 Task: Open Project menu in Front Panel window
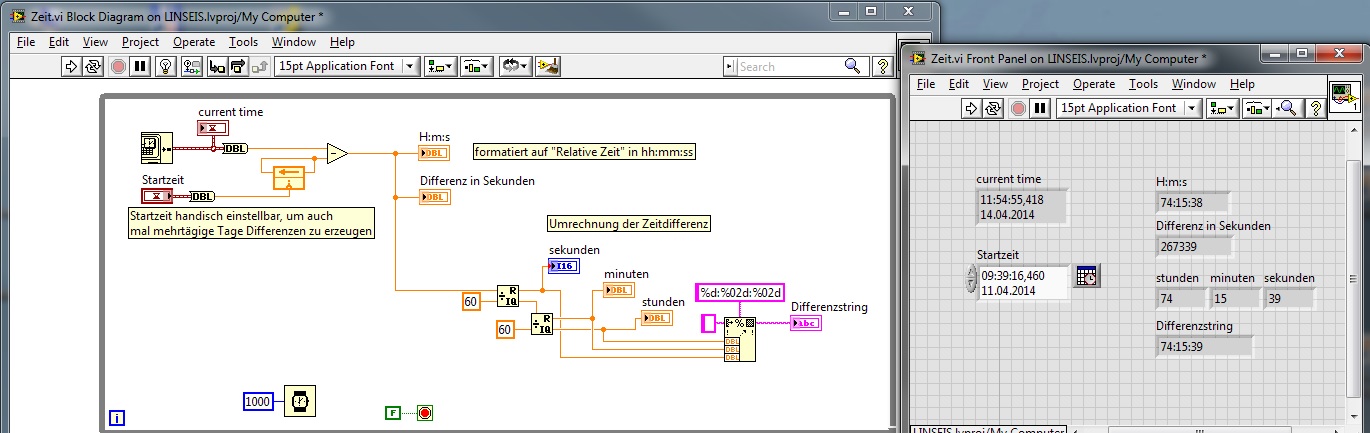1040,84
